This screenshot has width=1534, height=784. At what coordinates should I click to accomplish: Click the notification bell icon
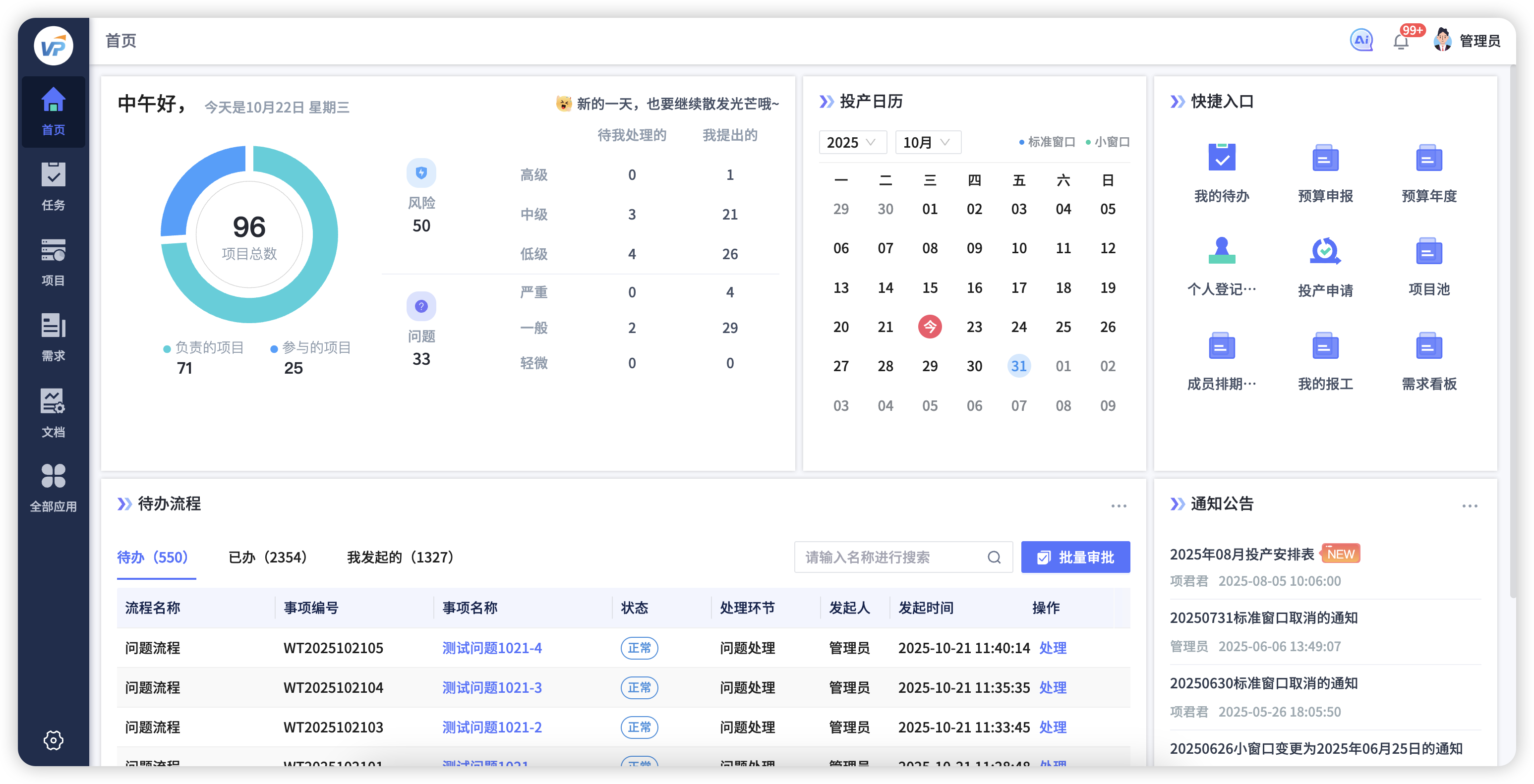tap(1401, 42)
